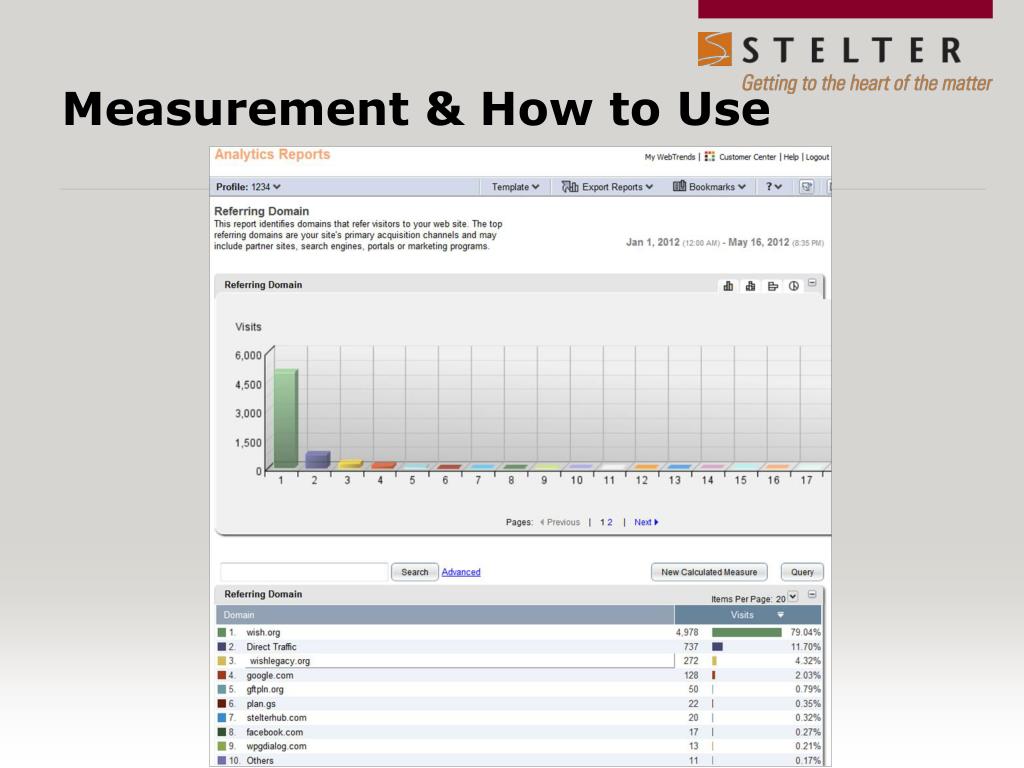The width and height of the screenshot is (1024, 768).
Task: Open Customer Center link
Action: (748, 157)
